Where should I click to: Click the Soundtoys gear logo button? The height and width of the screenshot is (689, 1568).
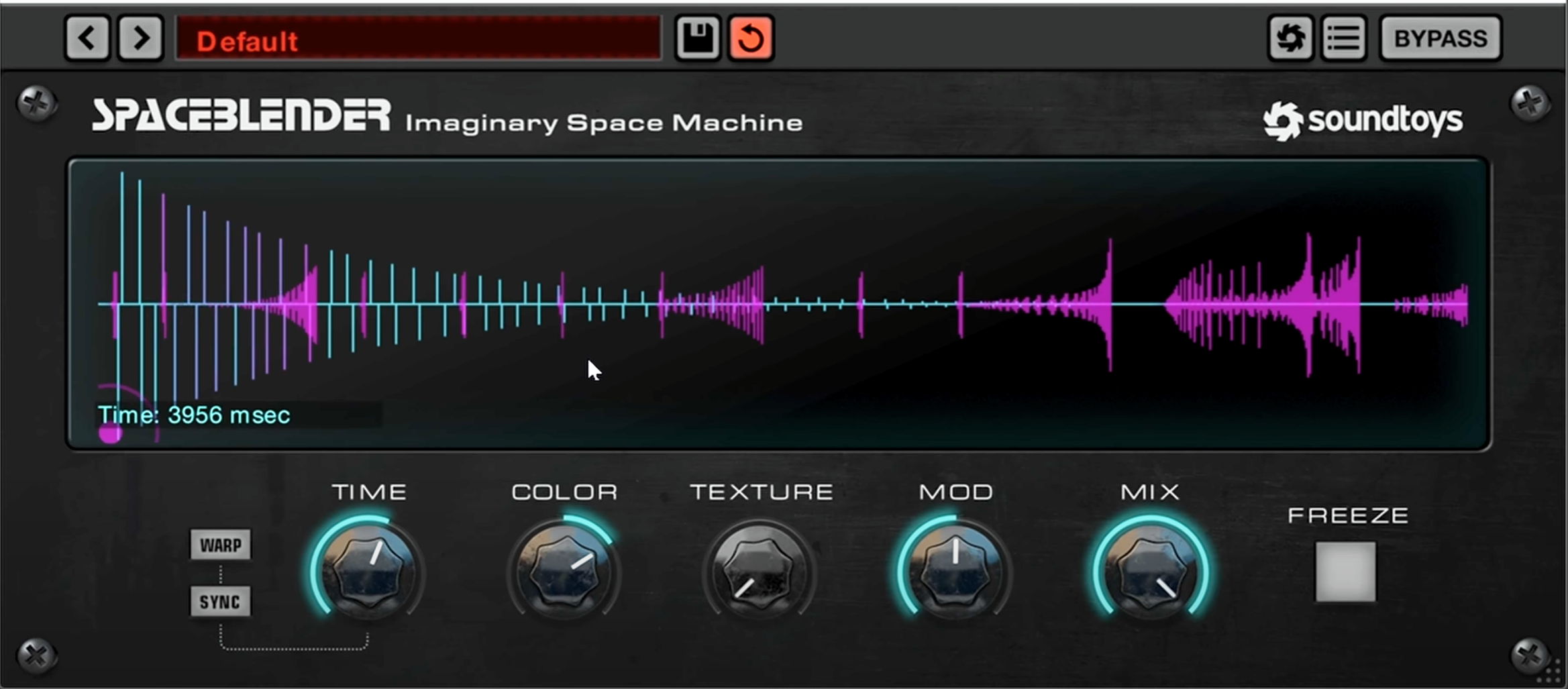tap(1290, 38)
